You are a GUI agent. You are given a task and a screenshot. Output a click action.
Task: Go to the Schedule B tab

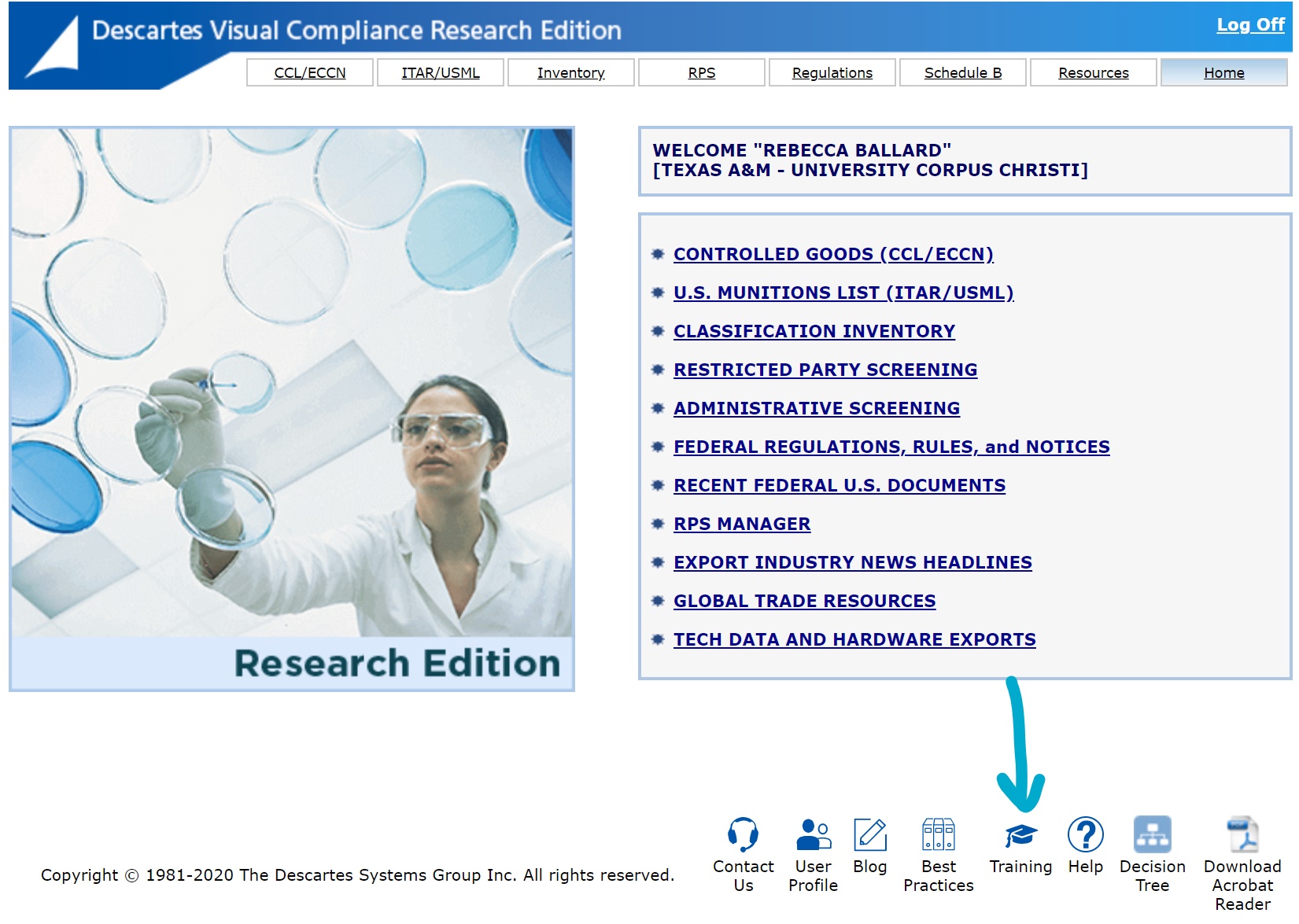(963, 72)
